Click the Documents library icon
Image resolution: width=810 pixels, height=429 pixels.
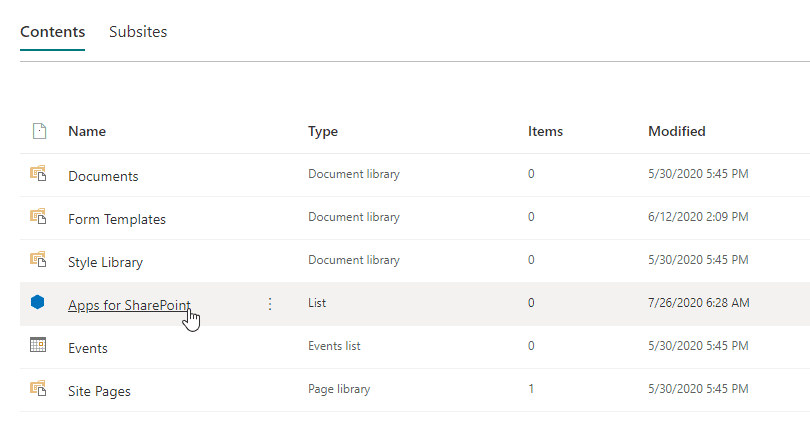pyautogui.click(x=38, y=174)
